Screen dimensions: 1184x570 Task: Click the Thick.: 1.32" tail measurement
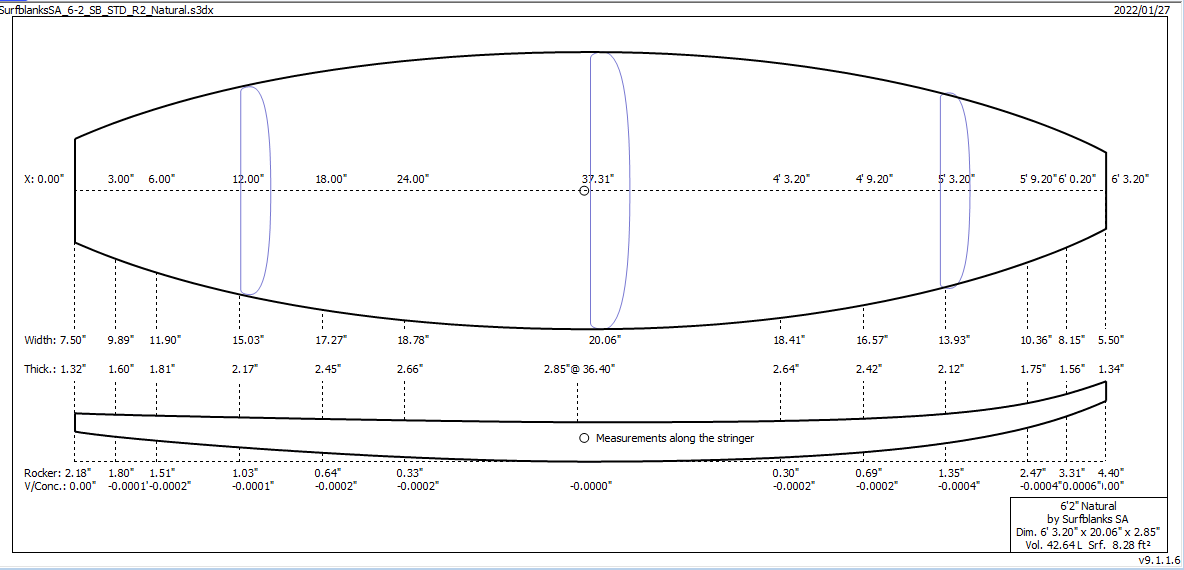[55, 369]
